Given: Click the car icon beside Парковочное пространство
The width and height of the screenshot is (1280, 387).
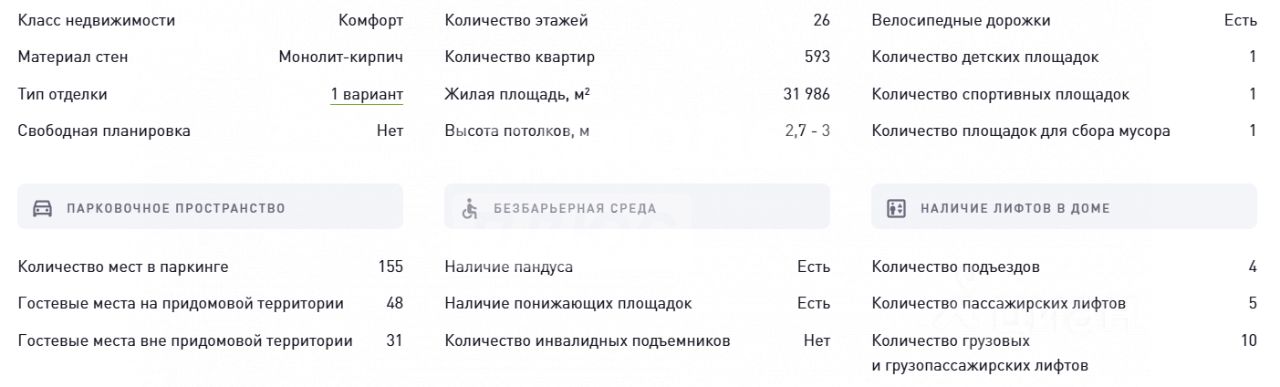Looking at the screenshot, I should tap(43, 208).
